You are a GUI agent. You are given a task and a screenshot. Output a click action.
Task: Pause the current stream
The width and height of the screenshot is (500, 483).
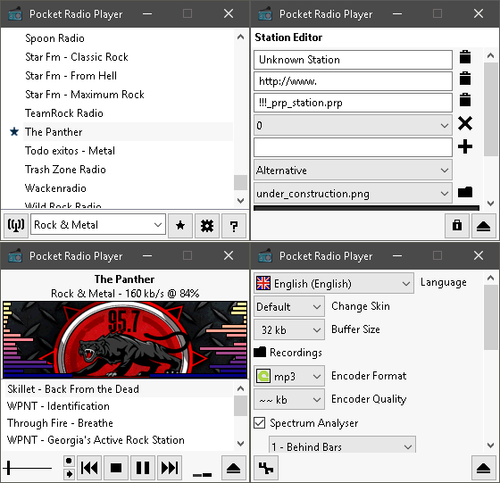click(x=143, y=468)
